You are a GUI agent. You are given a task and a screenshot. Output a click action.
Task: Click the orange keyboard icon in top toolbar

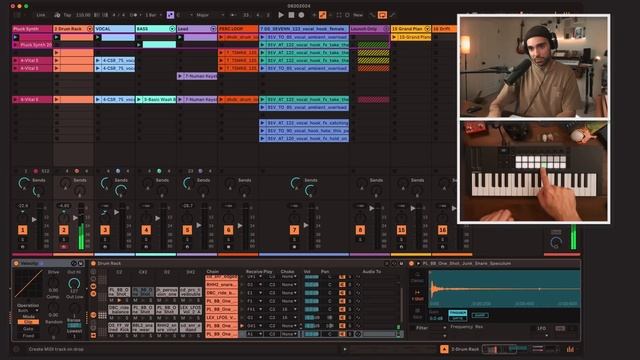(382, 15)
